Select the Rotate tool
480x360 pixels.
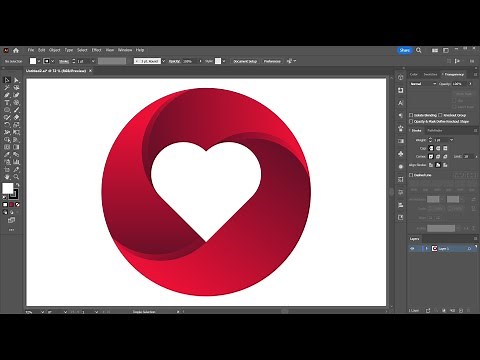(7, 124)
